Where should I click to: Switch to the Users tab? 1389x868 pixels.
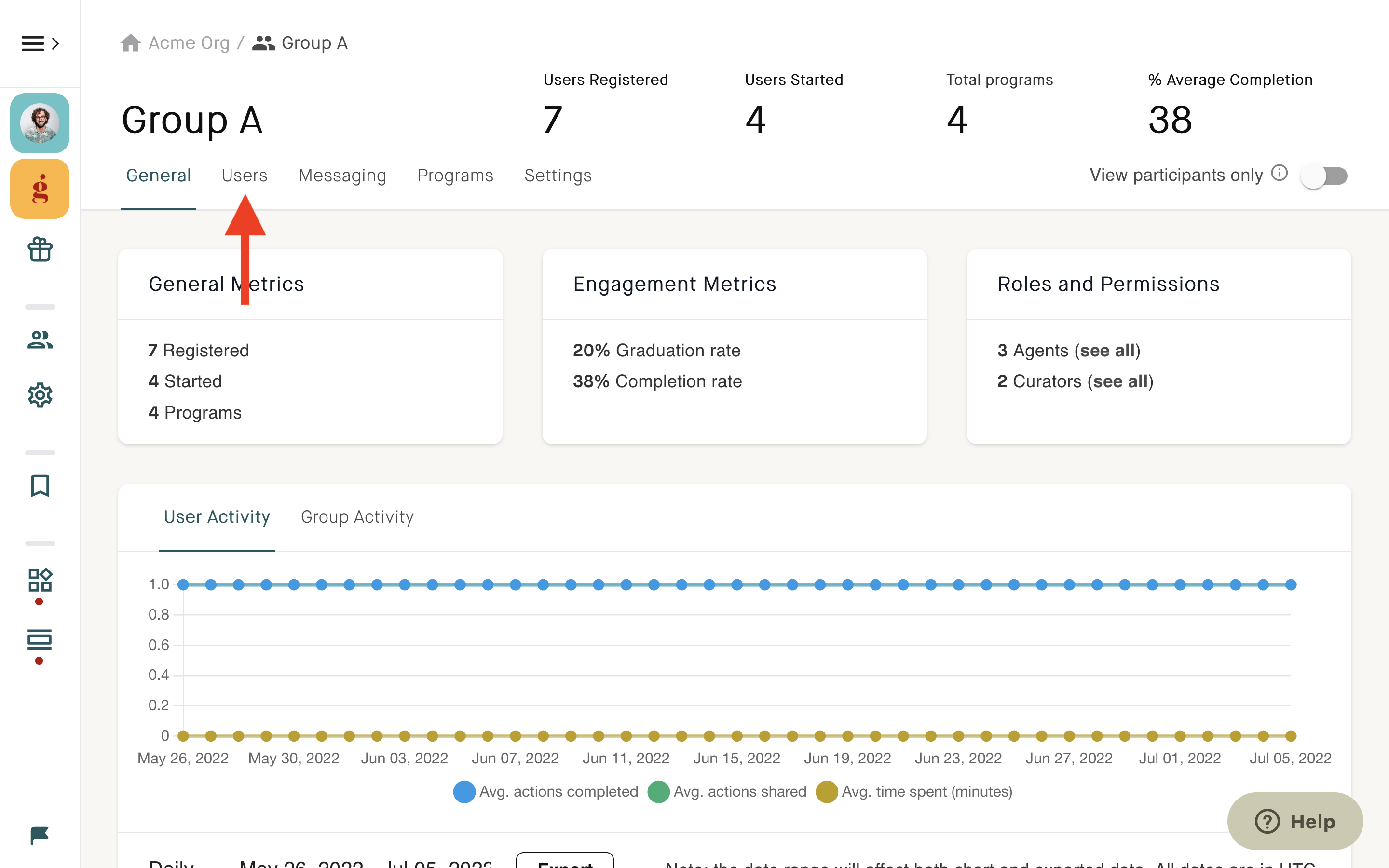(245, 175)
